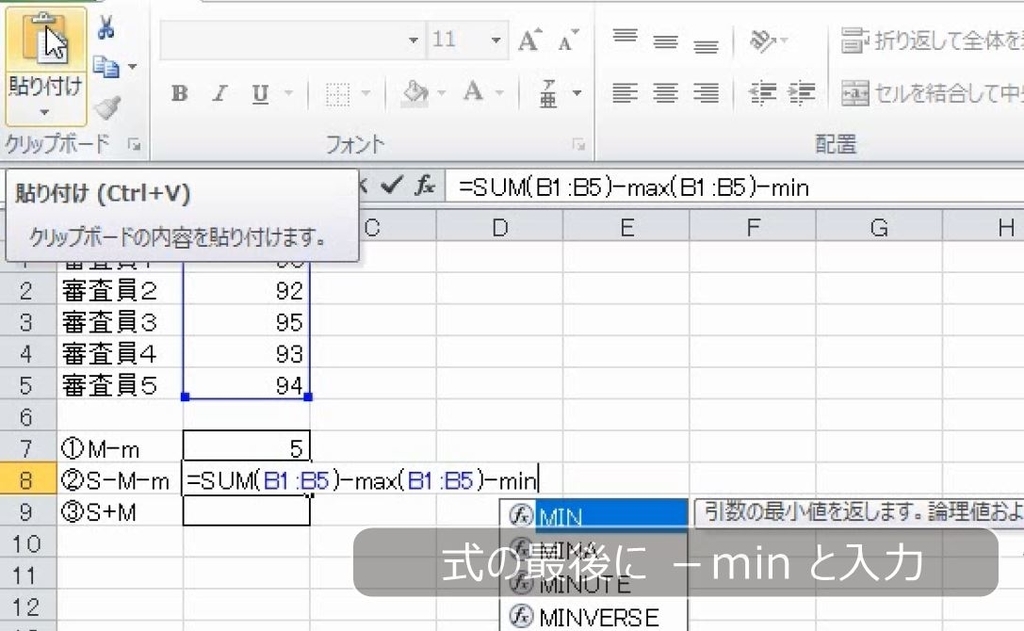This screenshot has width=1024, height=631.
Task: Click the Insert Function fx icon
Action: [x=425, y=186]
